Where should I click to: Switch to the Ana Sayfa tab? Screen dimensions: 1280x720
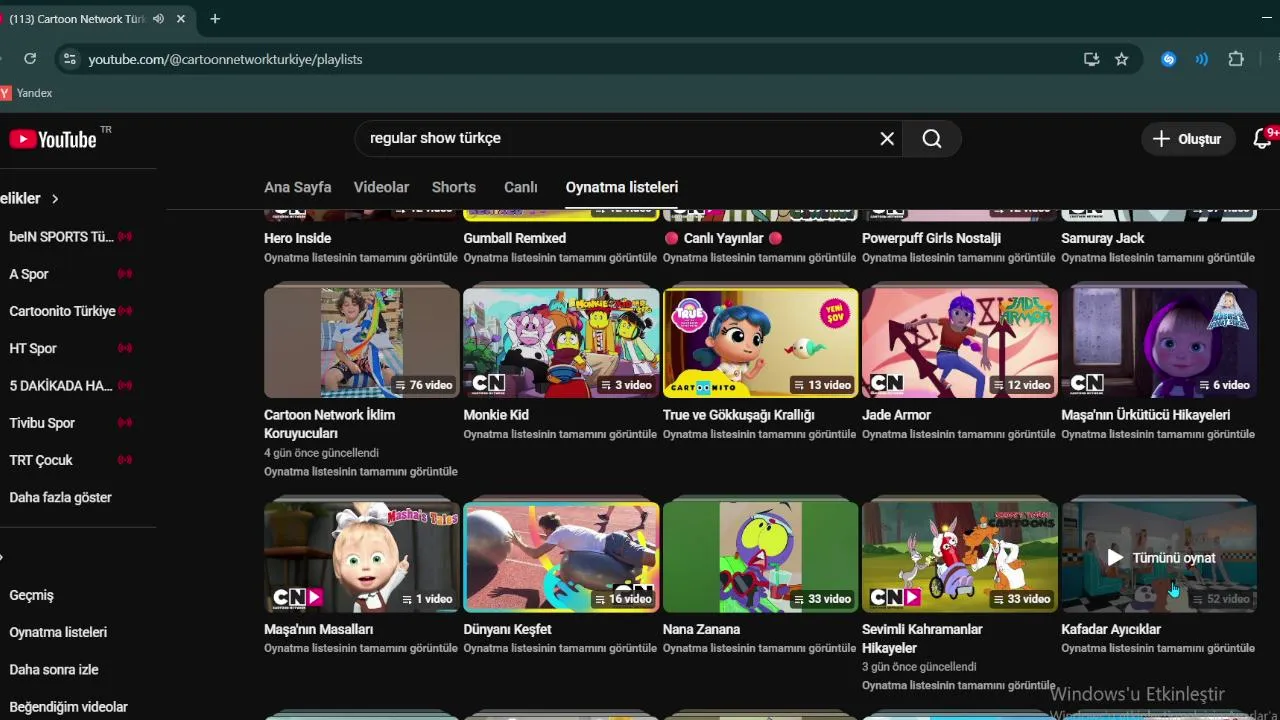[297, 187]
